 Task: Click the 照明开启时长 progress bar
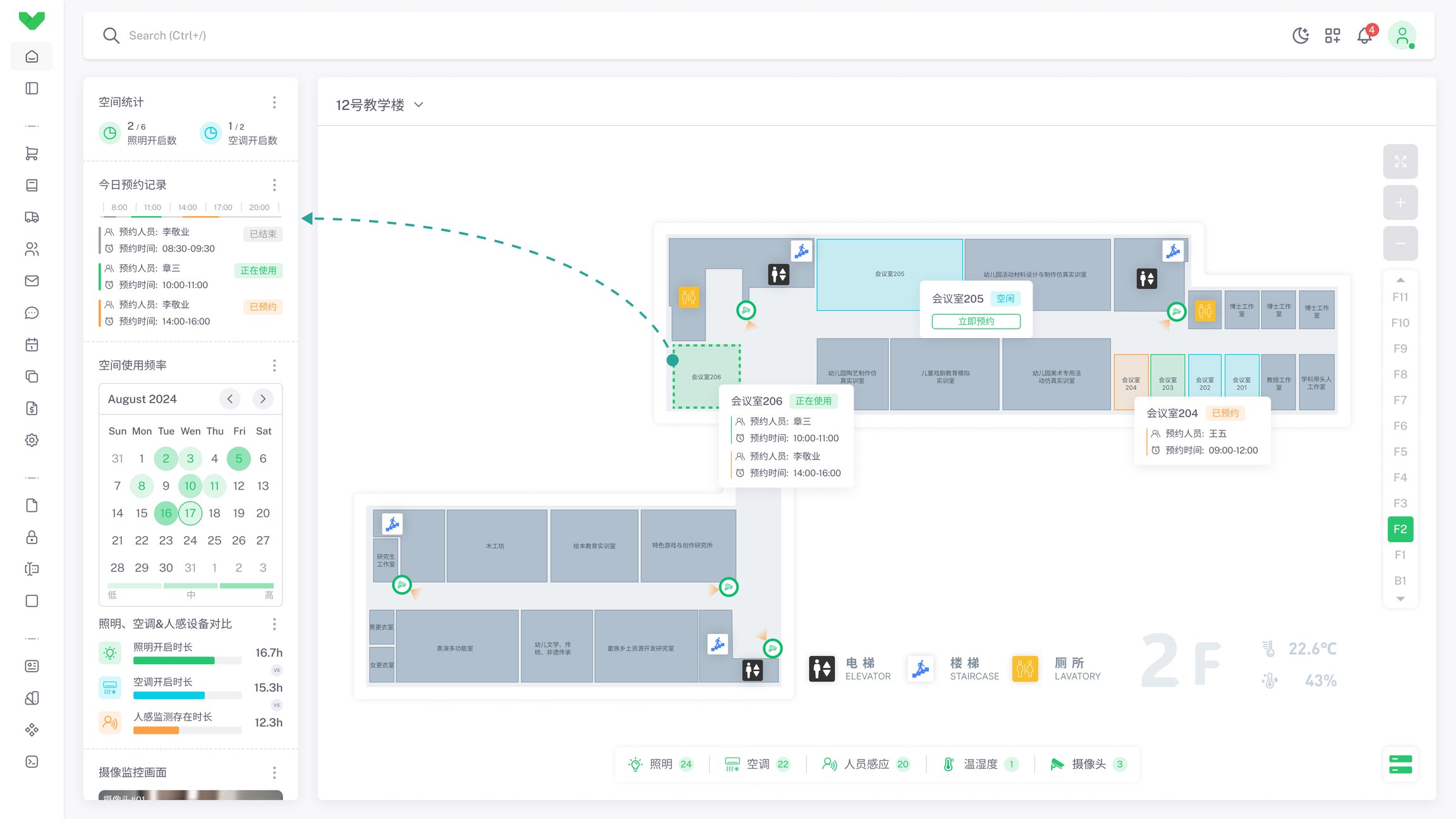coord(187,660)
